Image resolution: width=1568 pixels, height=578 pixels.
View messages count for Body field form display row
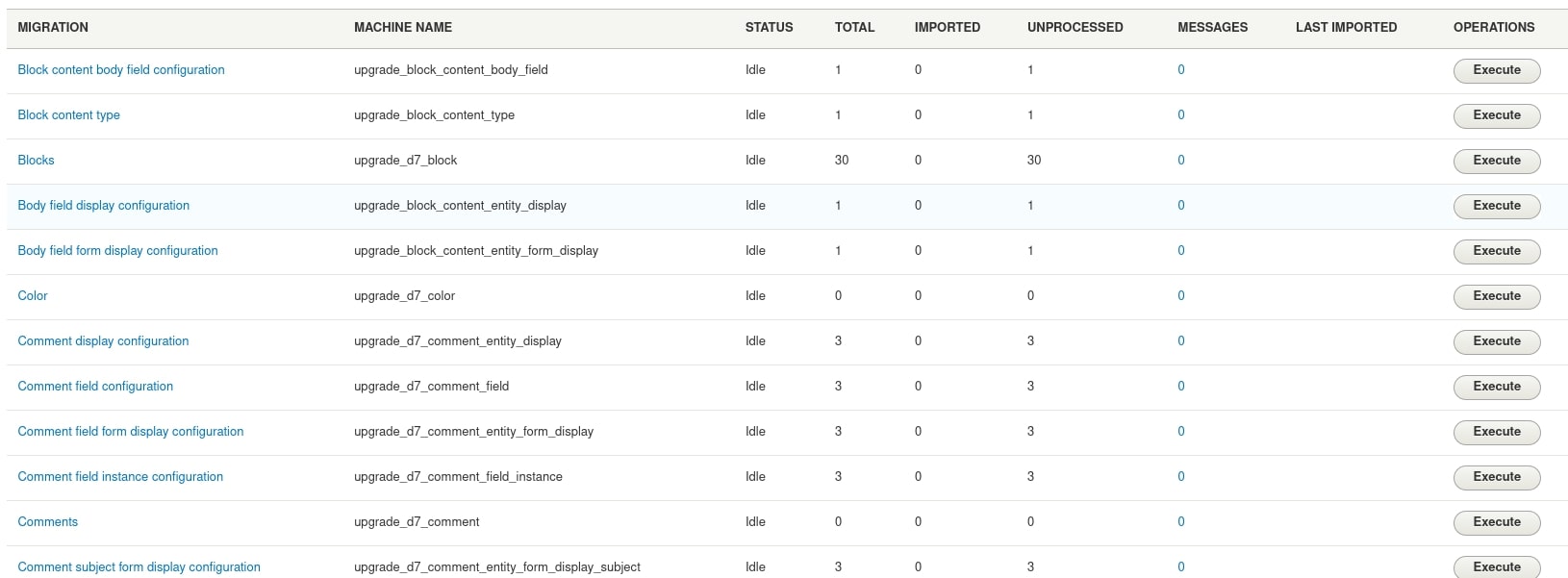click(1181, 251)
